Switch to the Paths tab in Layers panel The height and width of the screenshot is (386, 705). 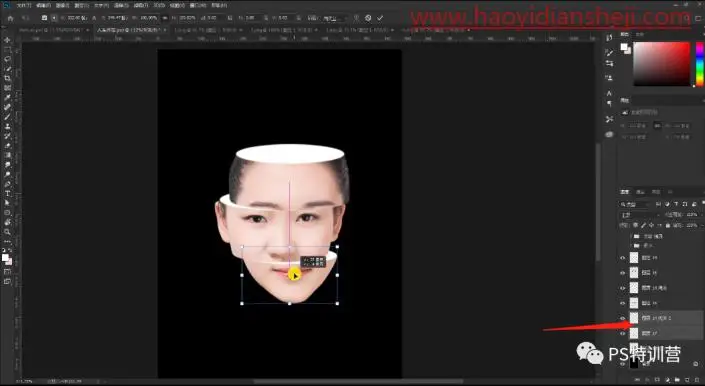pyautogui.click(x=656, y=192)
